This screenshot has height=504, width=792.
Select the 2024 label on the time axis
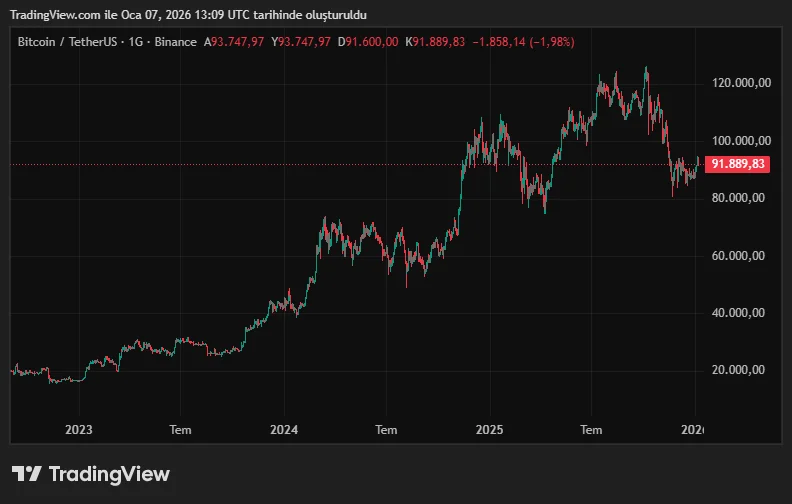[284, 430]
